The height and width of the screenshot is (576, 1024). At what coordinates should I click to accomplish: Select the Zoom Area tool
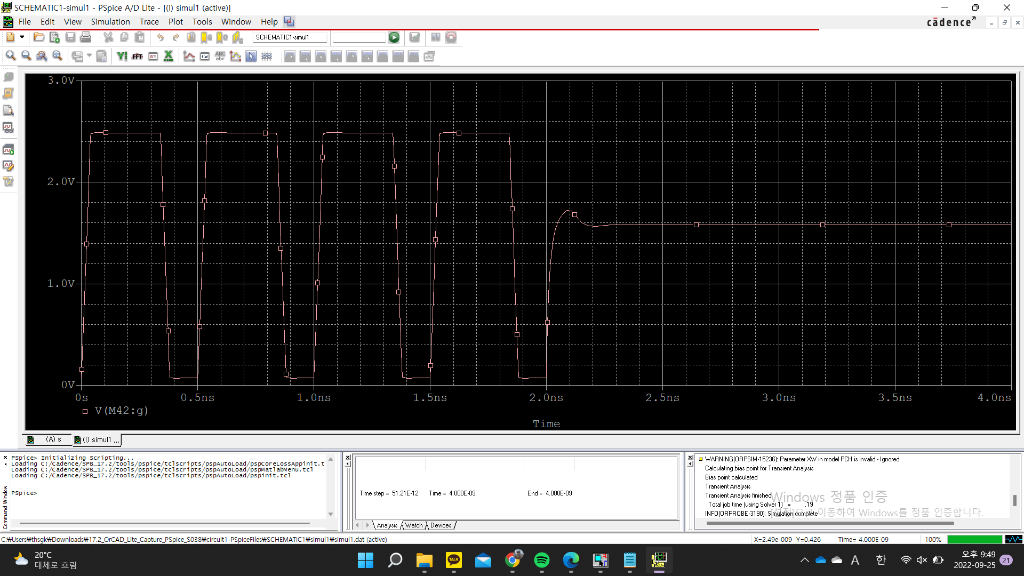[x=41, y=55]
